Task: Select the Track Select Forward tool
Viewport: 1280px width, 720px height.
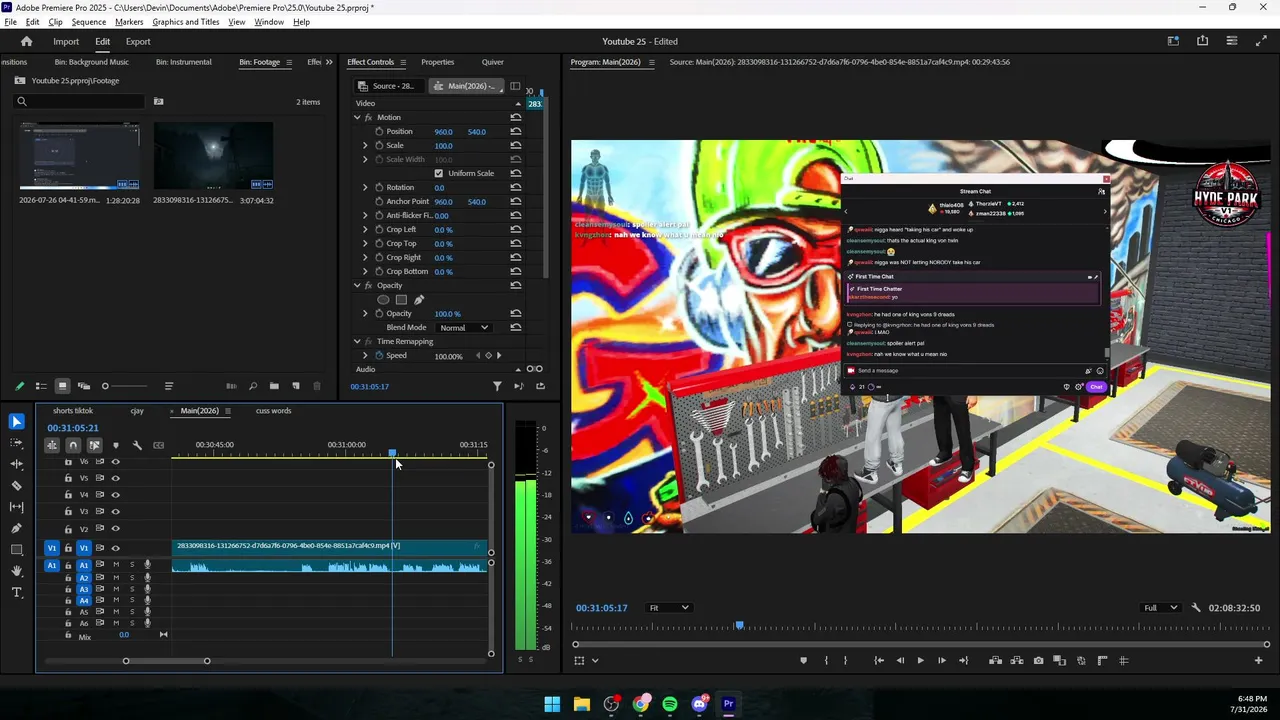Action: pos(16,443)
